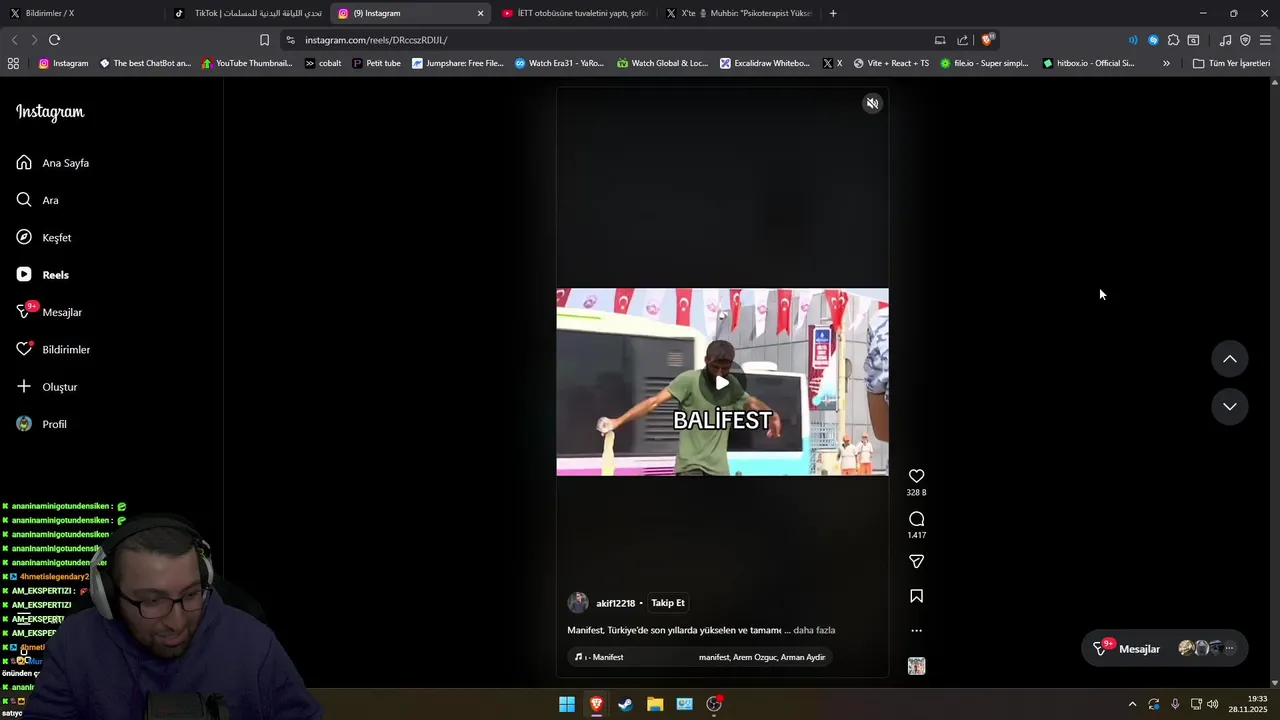This screenshot has width=1280, height=720.
Task: Close the Instagram tab
Action: point(480,13)
